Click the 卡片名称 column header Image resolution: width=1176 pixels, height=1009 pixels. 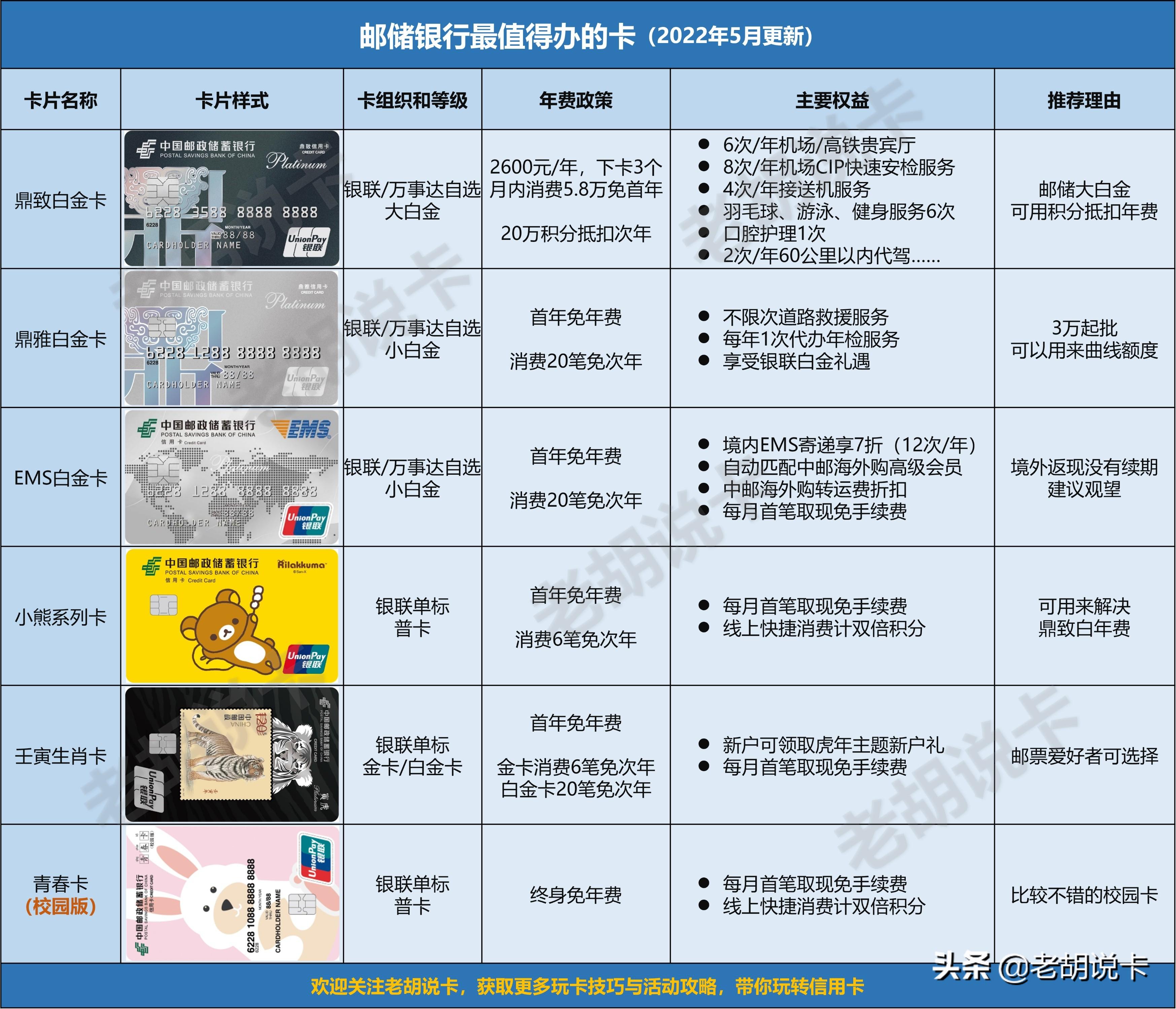(61, 101)
